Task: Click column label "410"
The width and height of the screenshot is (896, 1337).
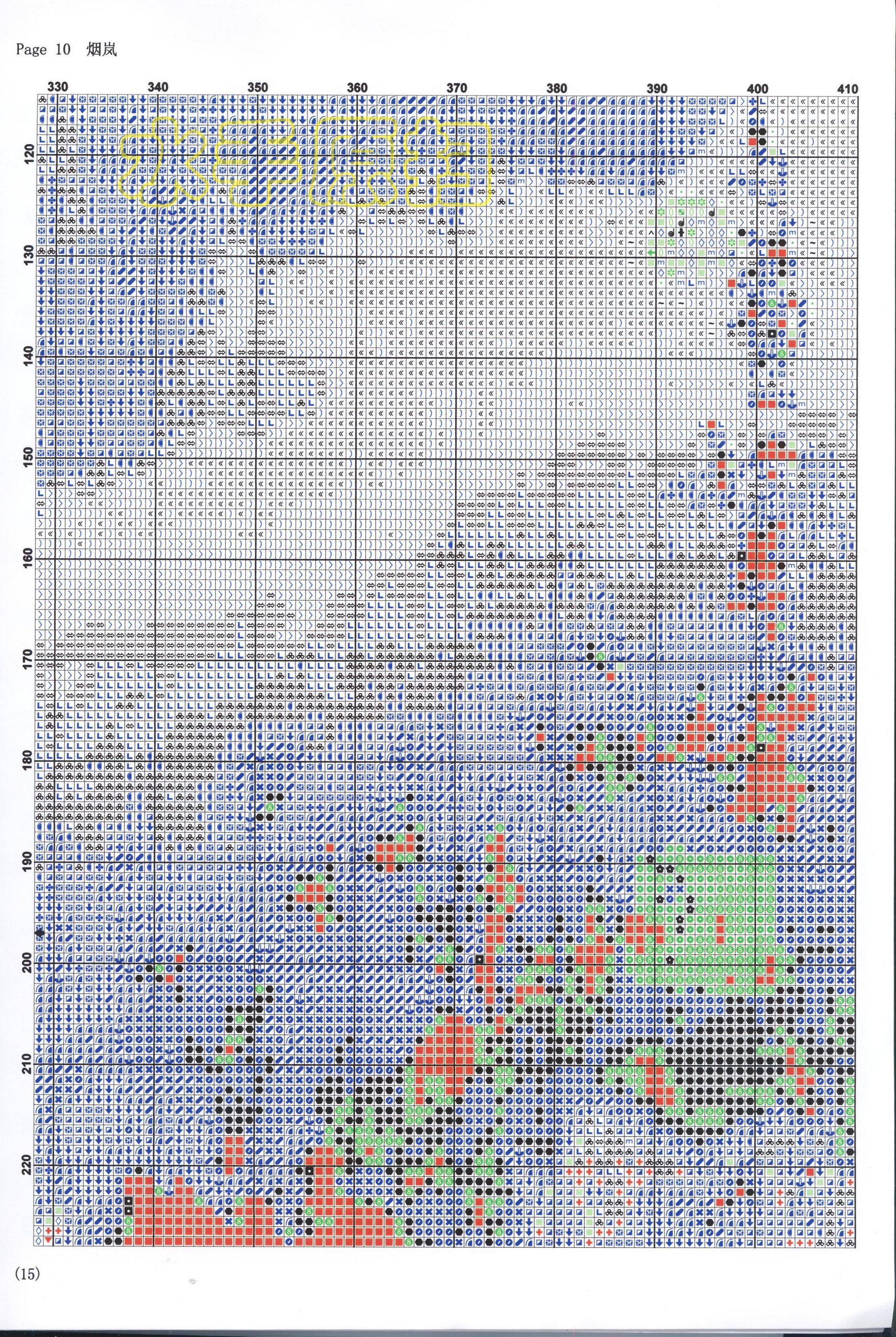Action: click(848, 89)
